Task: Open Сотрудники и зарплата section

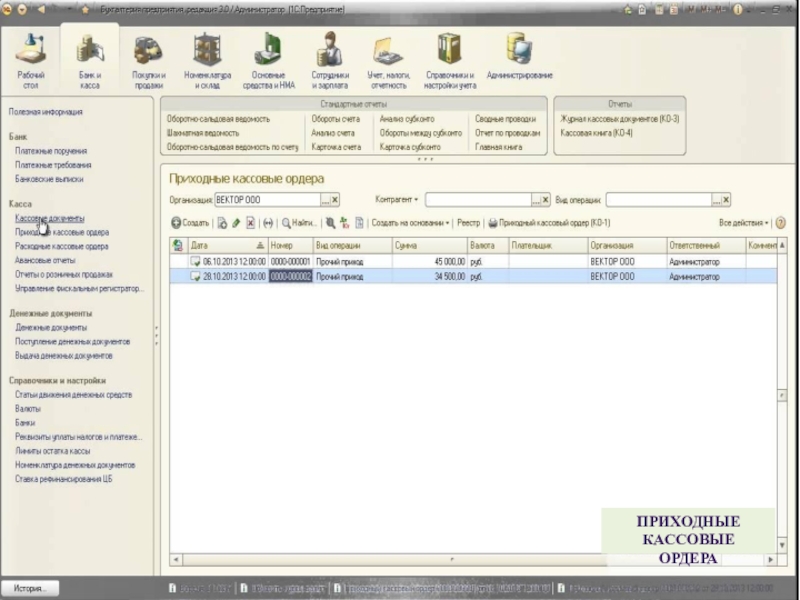Action: coord(329,60)
